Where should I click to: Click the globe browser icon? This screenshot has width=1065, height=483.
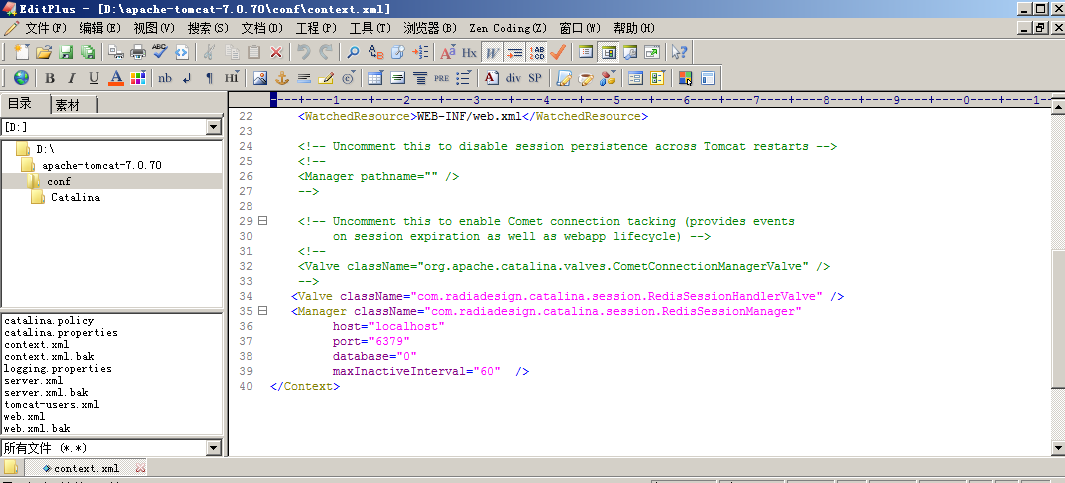(x=22, y=77)
